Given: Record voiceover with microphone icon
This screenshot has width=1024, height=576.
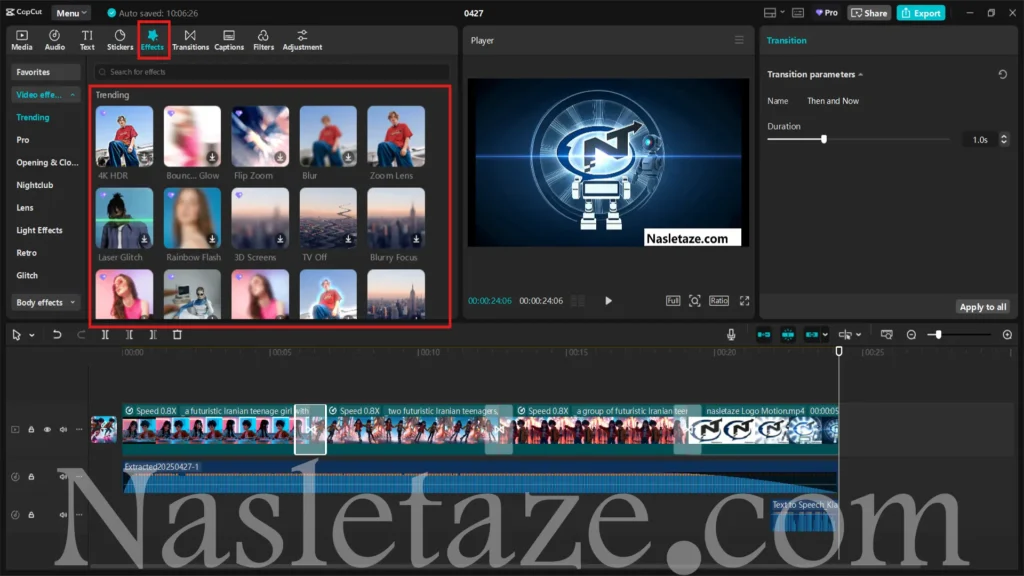Looking at the screenshot, I should [731, 334].
